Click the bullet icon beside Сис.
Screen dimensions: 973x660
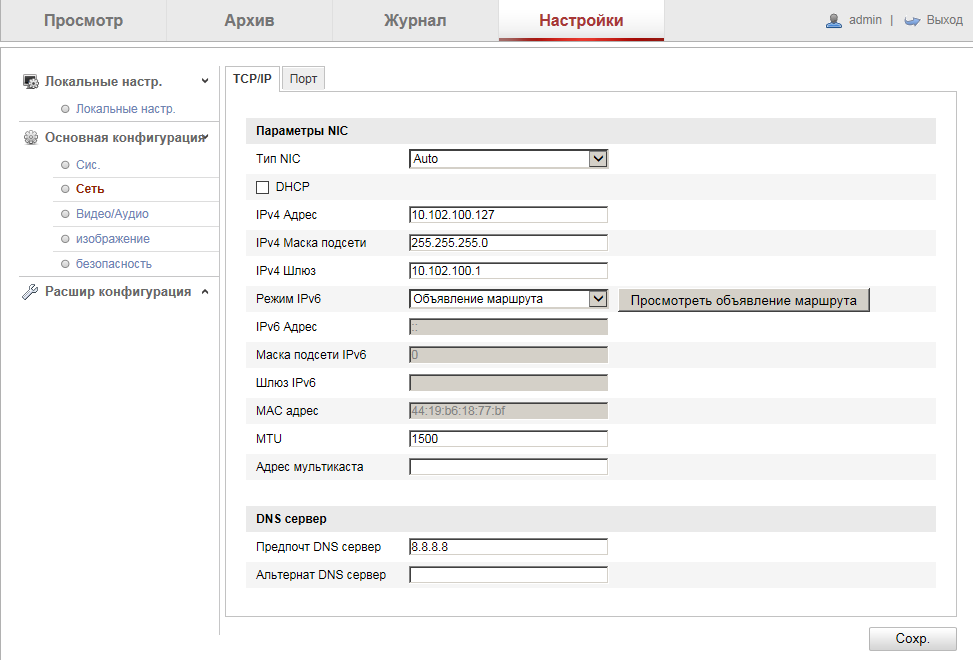65,164
